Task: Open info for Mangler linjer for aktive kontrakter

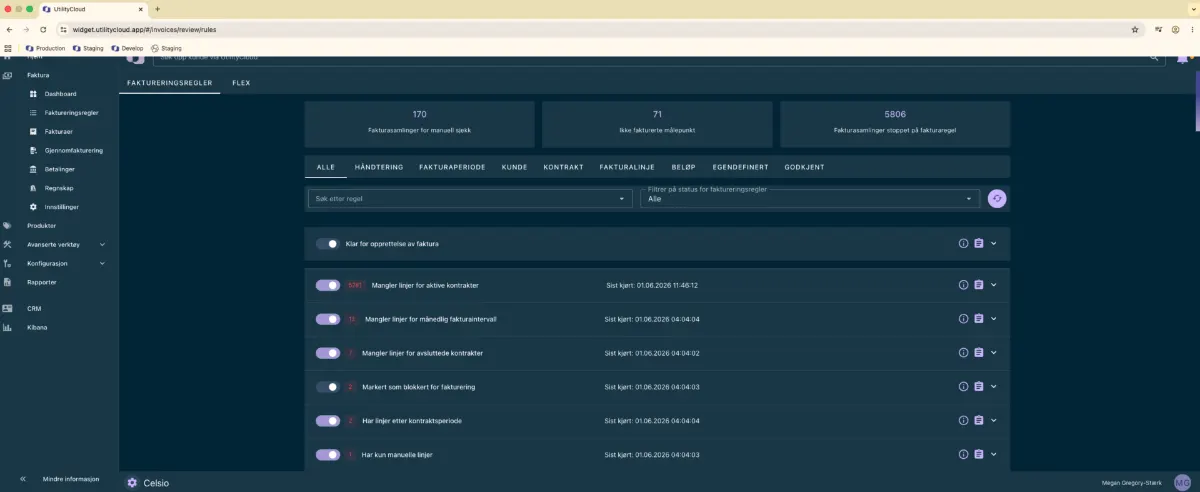Action: tap(964, 285)
